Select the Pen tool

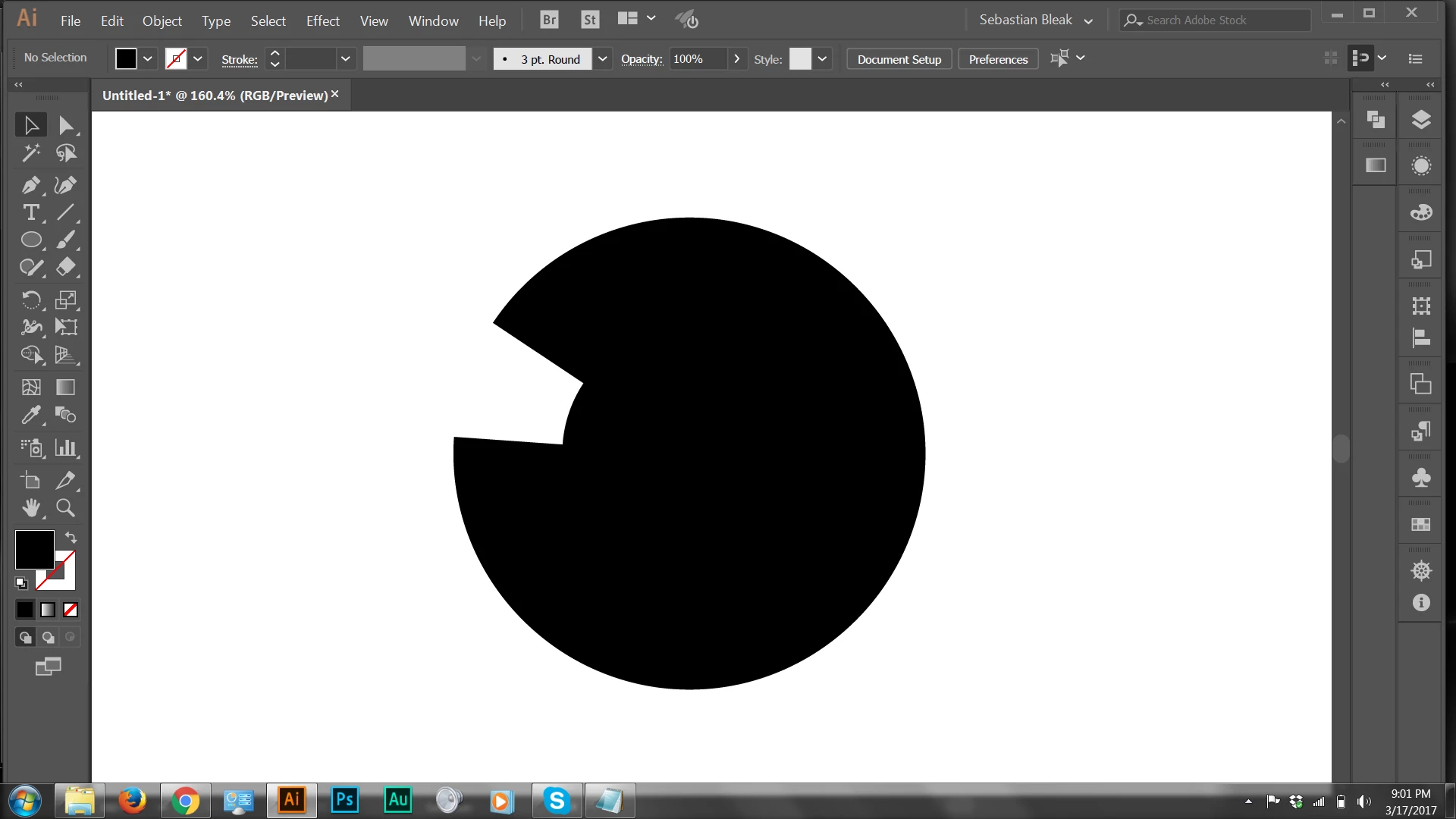pos(30,184)
